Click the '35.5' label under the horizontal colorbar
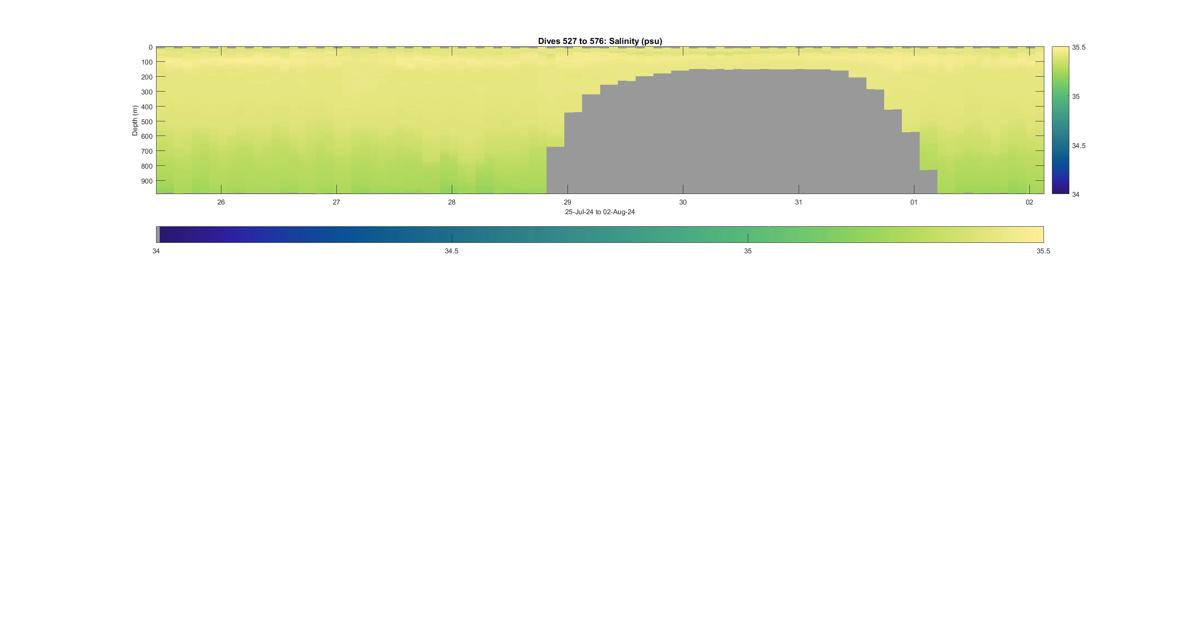This screenshot has height=622, width=1200. (x=1043, y=251)
